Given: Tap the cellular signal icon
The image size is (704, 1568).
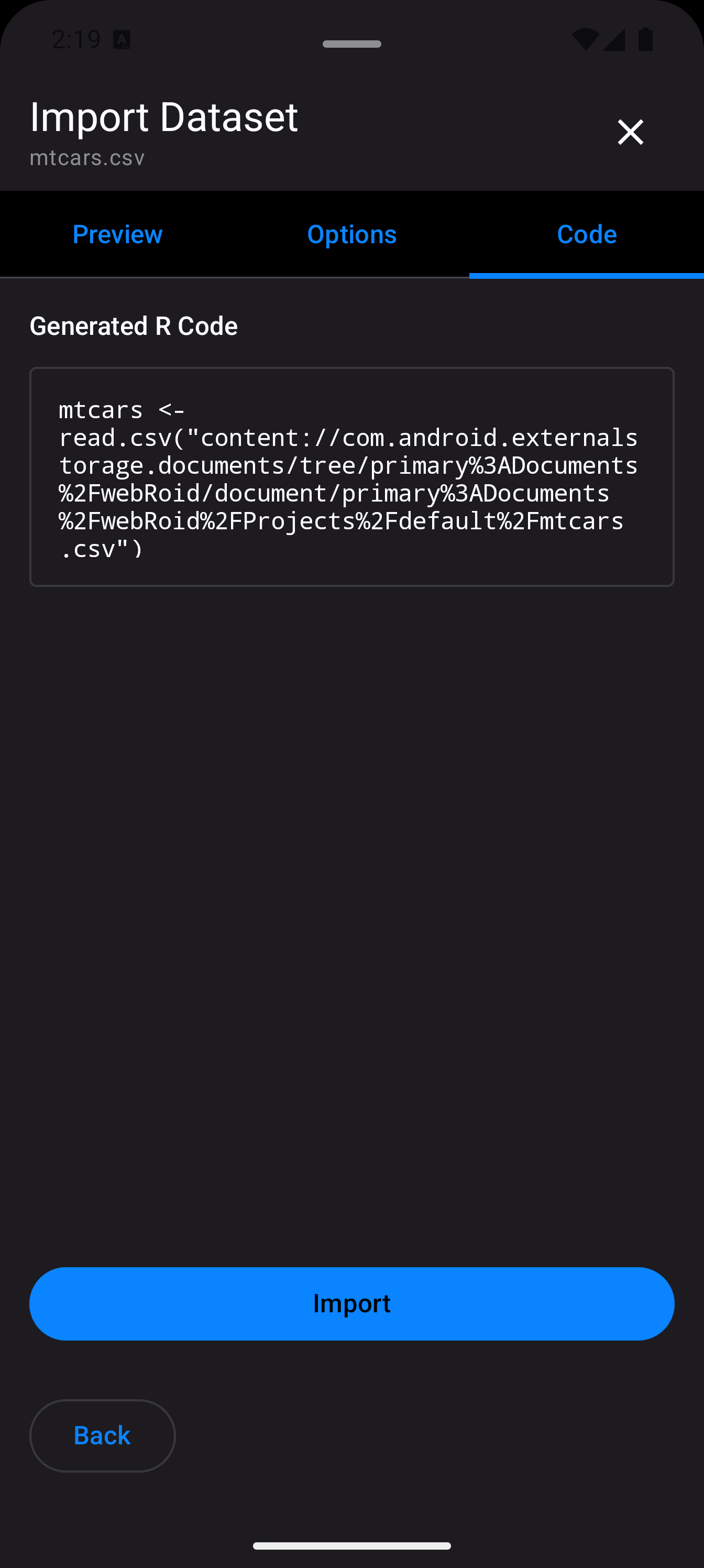Looking at the screenshot, I should [613, 39].
